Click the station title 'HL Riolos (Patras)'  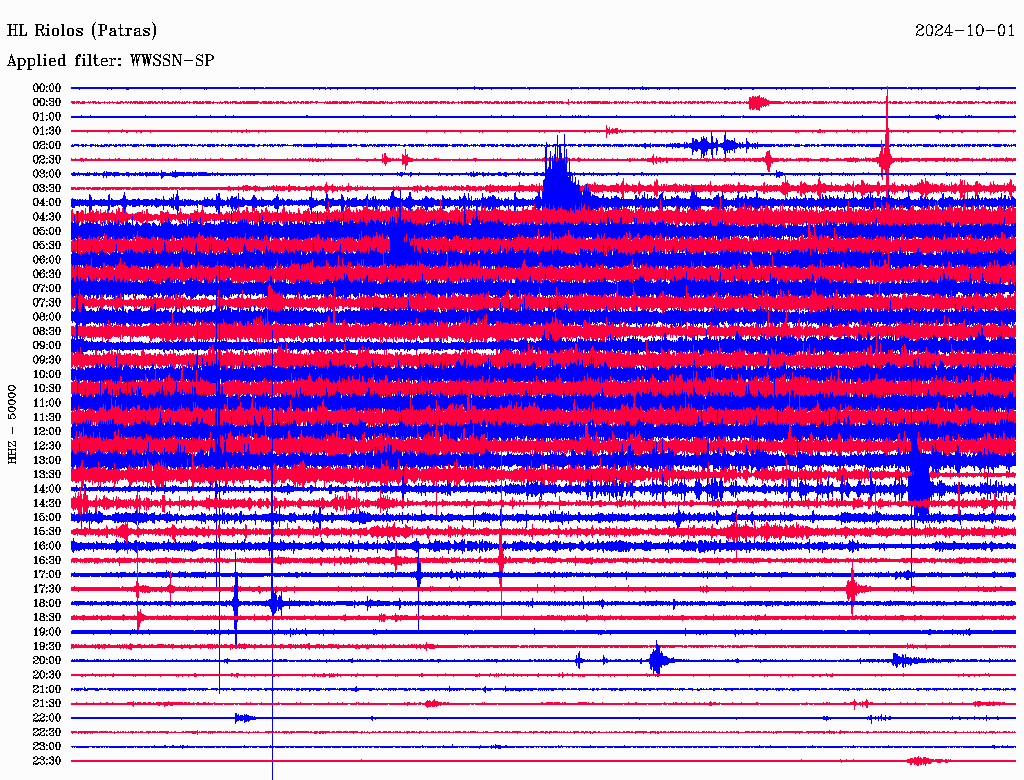coord(82,31)
